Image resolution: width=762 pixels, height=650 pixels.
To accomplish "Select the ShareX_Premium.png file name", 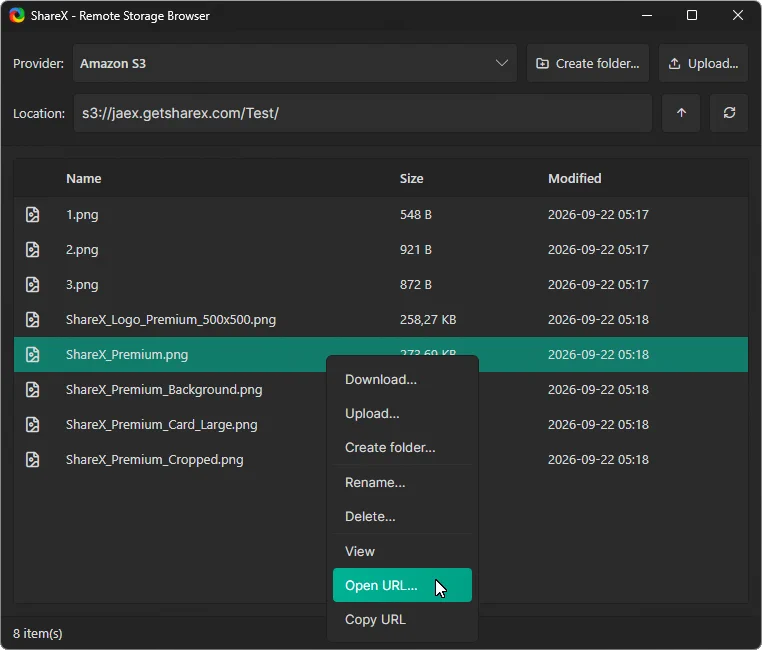I will click(x=127, y=355).
